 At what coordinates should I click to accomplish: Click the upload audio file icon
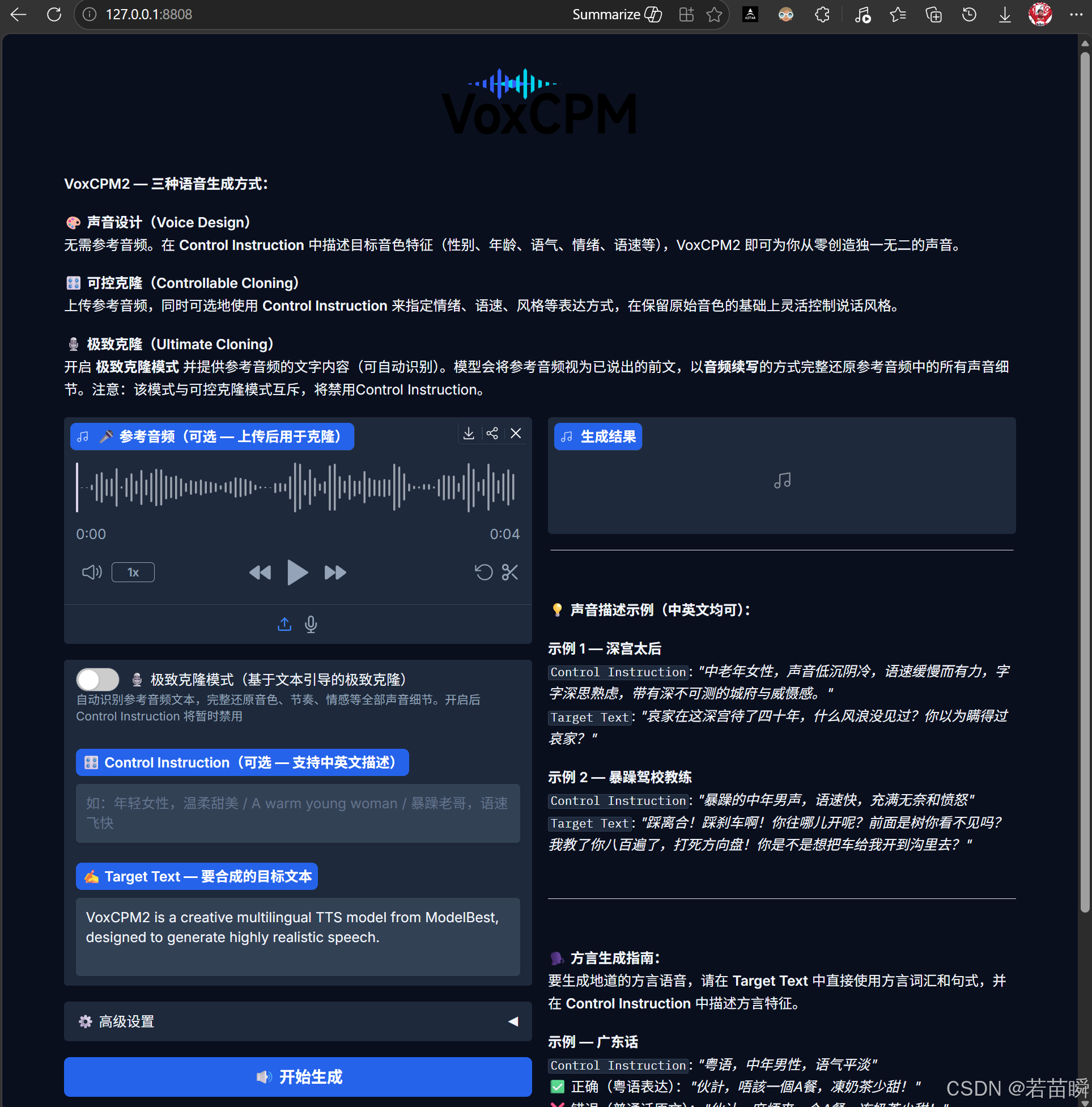point(284,624)
